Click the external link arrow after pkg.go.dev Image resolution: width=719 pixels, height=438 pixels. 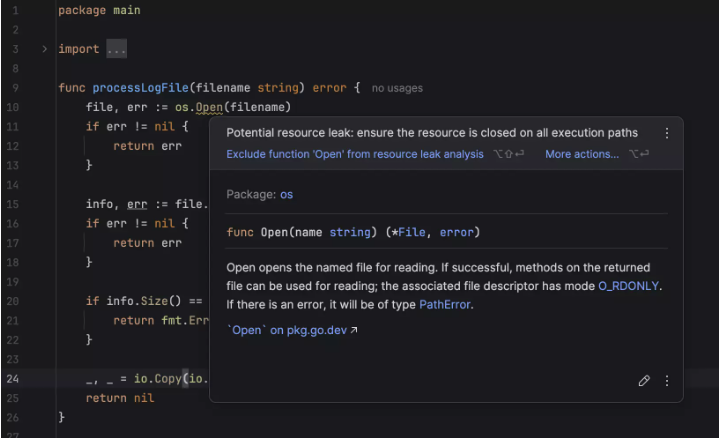pyautogui.click(x=354, y=330)
